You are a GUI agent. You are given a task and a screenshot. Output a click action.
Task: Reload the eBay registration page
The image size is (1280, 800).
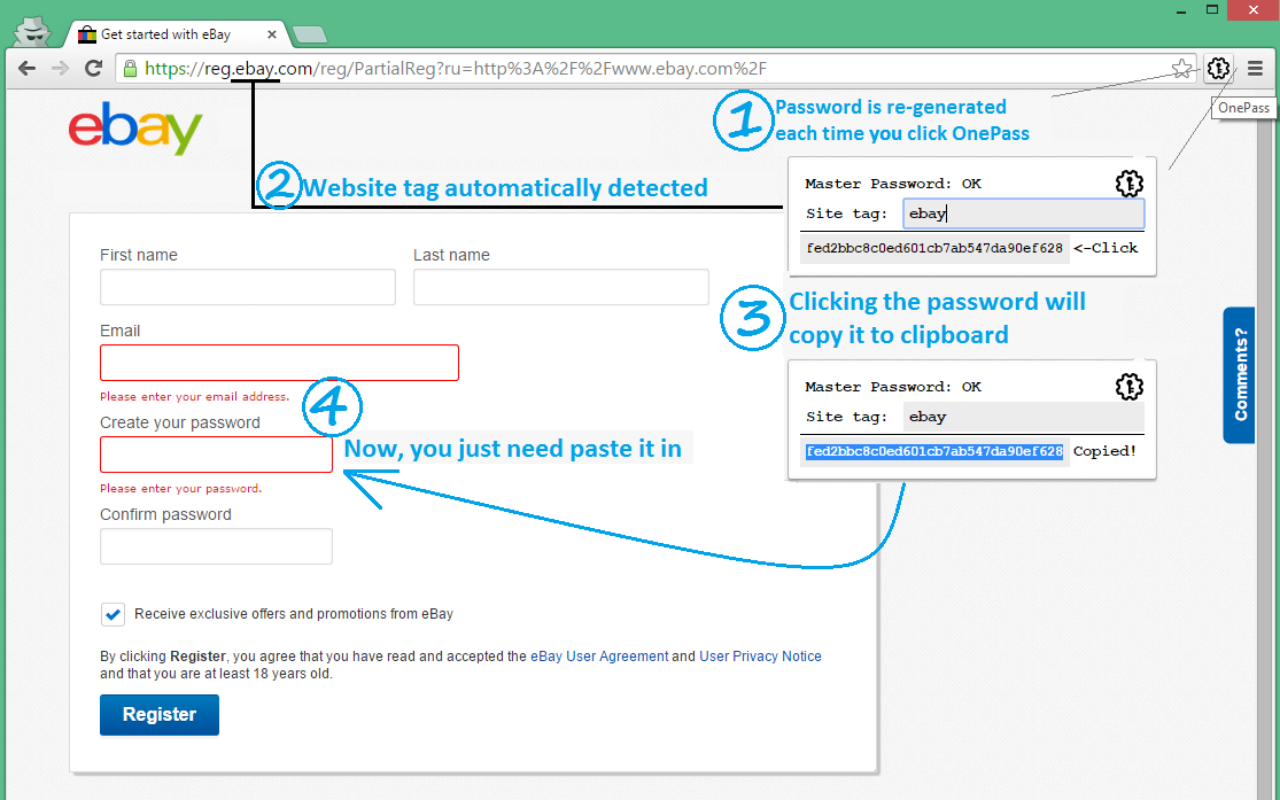pyautogui.click(x=93, y=68)
